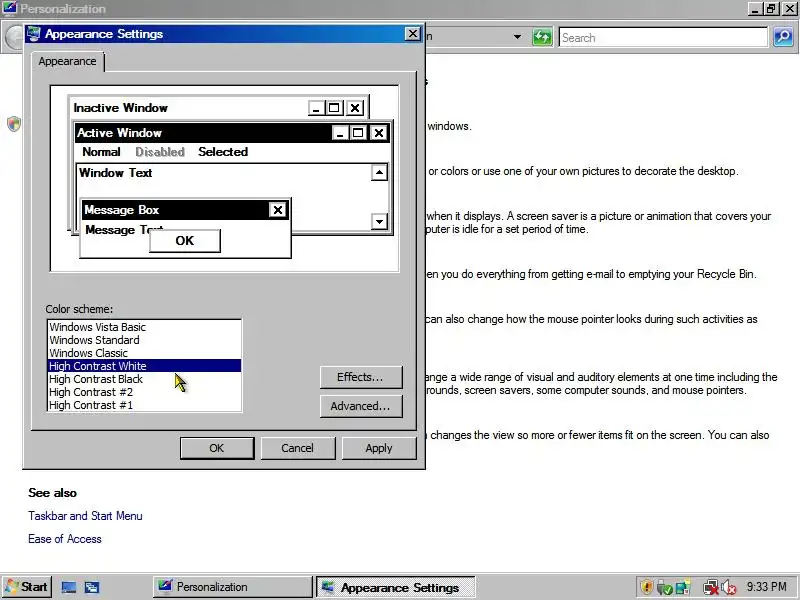
Task: Open the Effects... dialog
Action: (361, 377)
